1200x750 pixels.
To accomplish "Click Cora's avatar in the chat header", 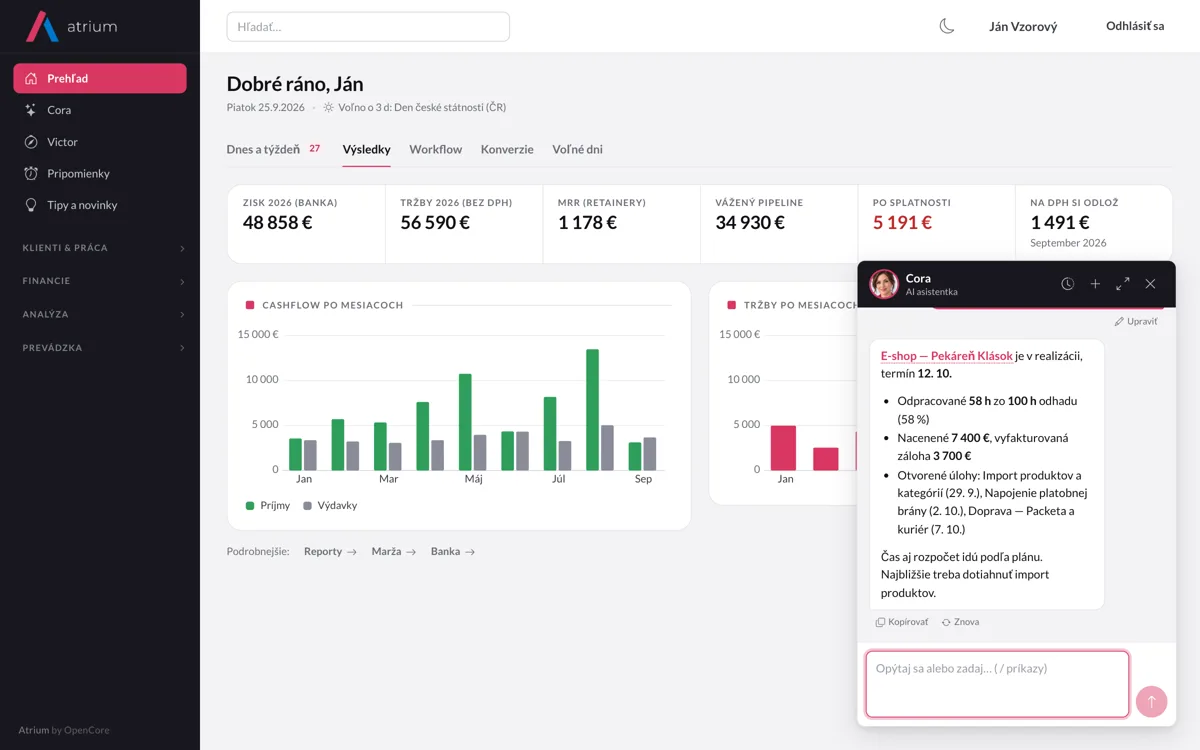I will coord(884,284).
